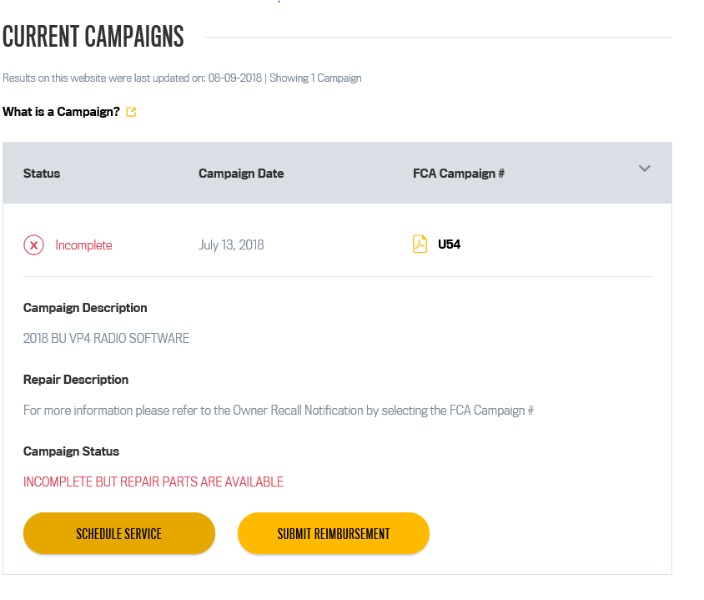Click the external link icon beside What is a Campaign

coord(131,112)
